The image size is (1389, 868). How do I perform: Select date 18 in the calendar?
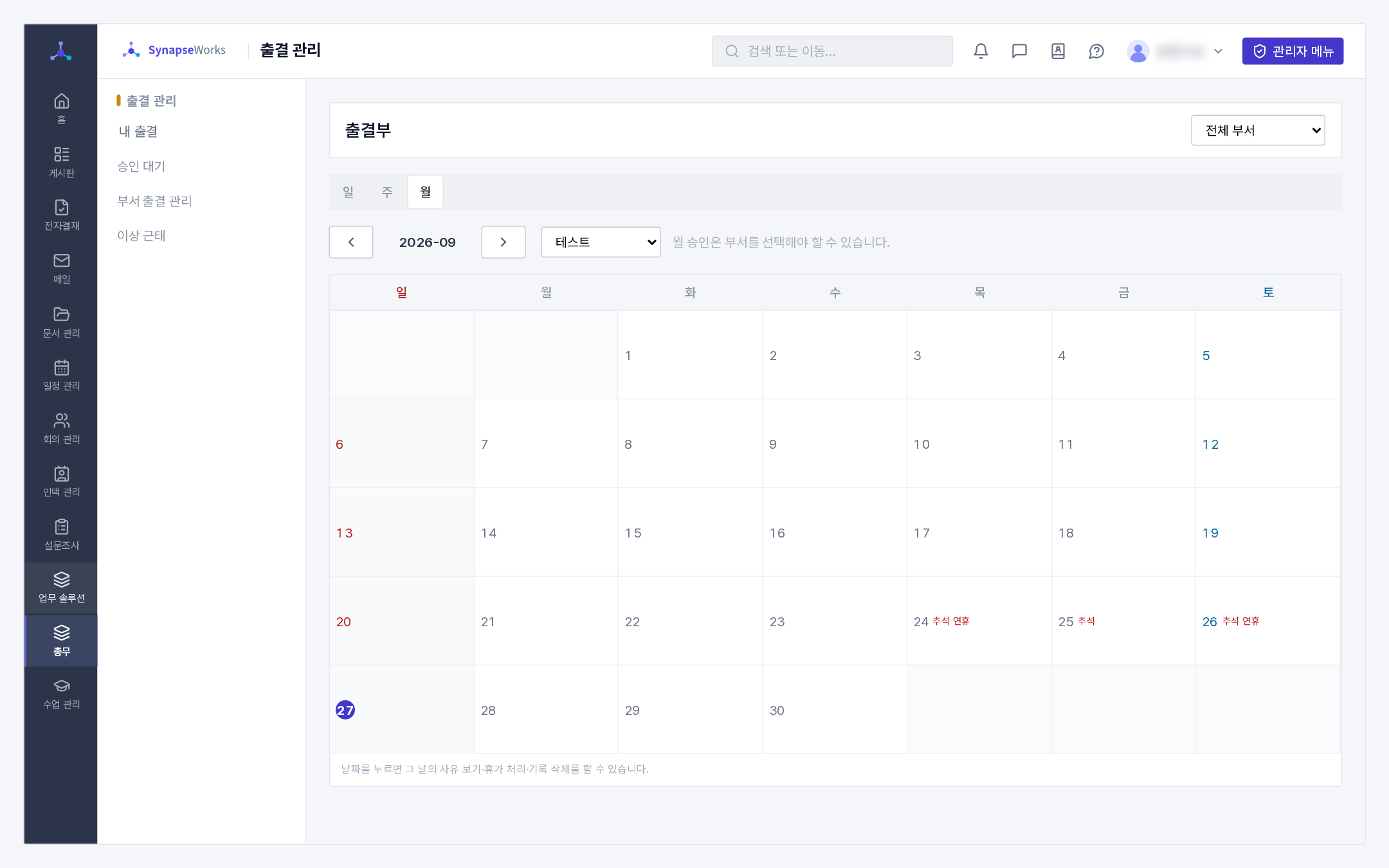click(x=1123, y=532)
